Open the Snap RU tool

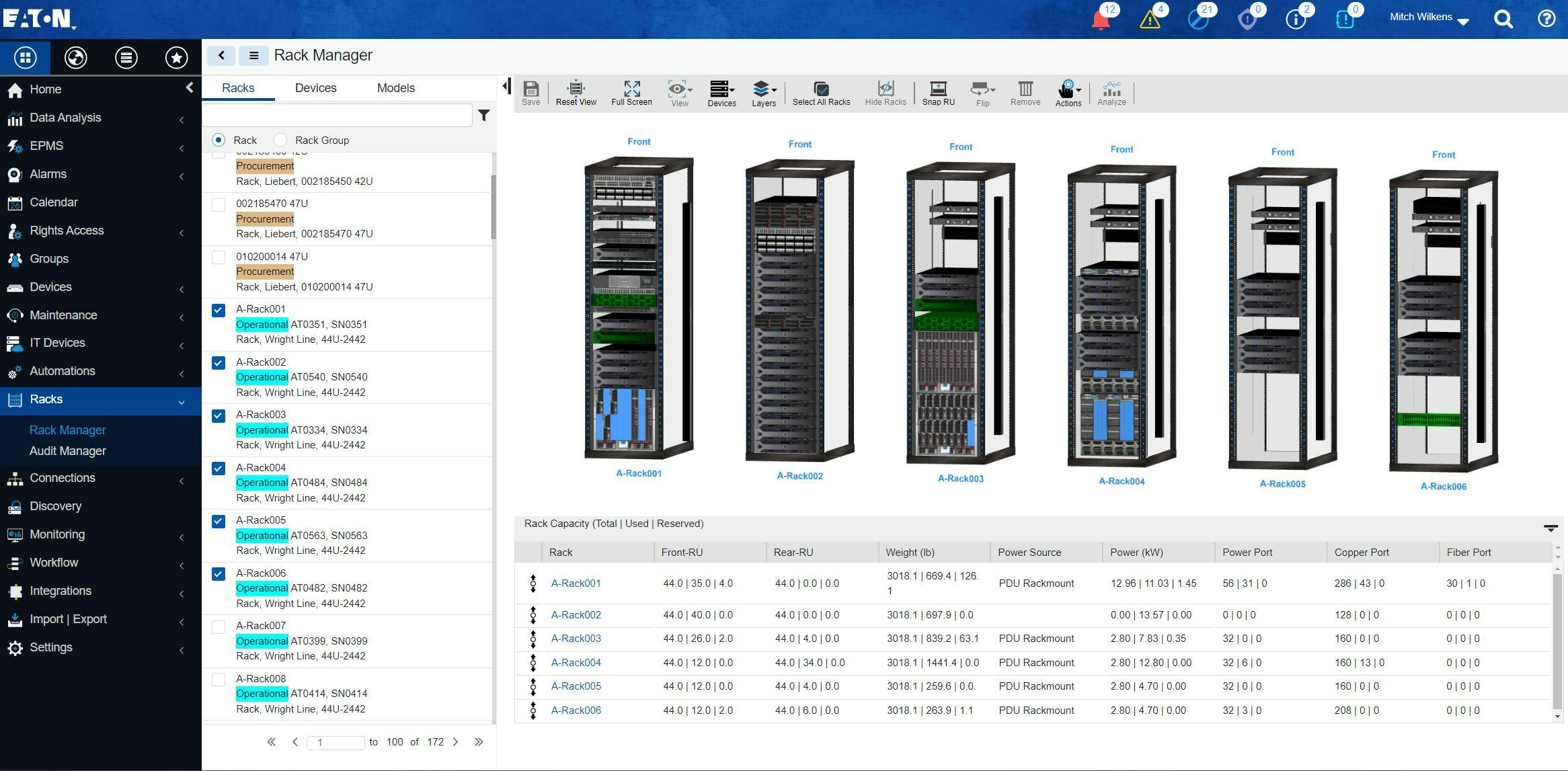(x=937, y=93)
